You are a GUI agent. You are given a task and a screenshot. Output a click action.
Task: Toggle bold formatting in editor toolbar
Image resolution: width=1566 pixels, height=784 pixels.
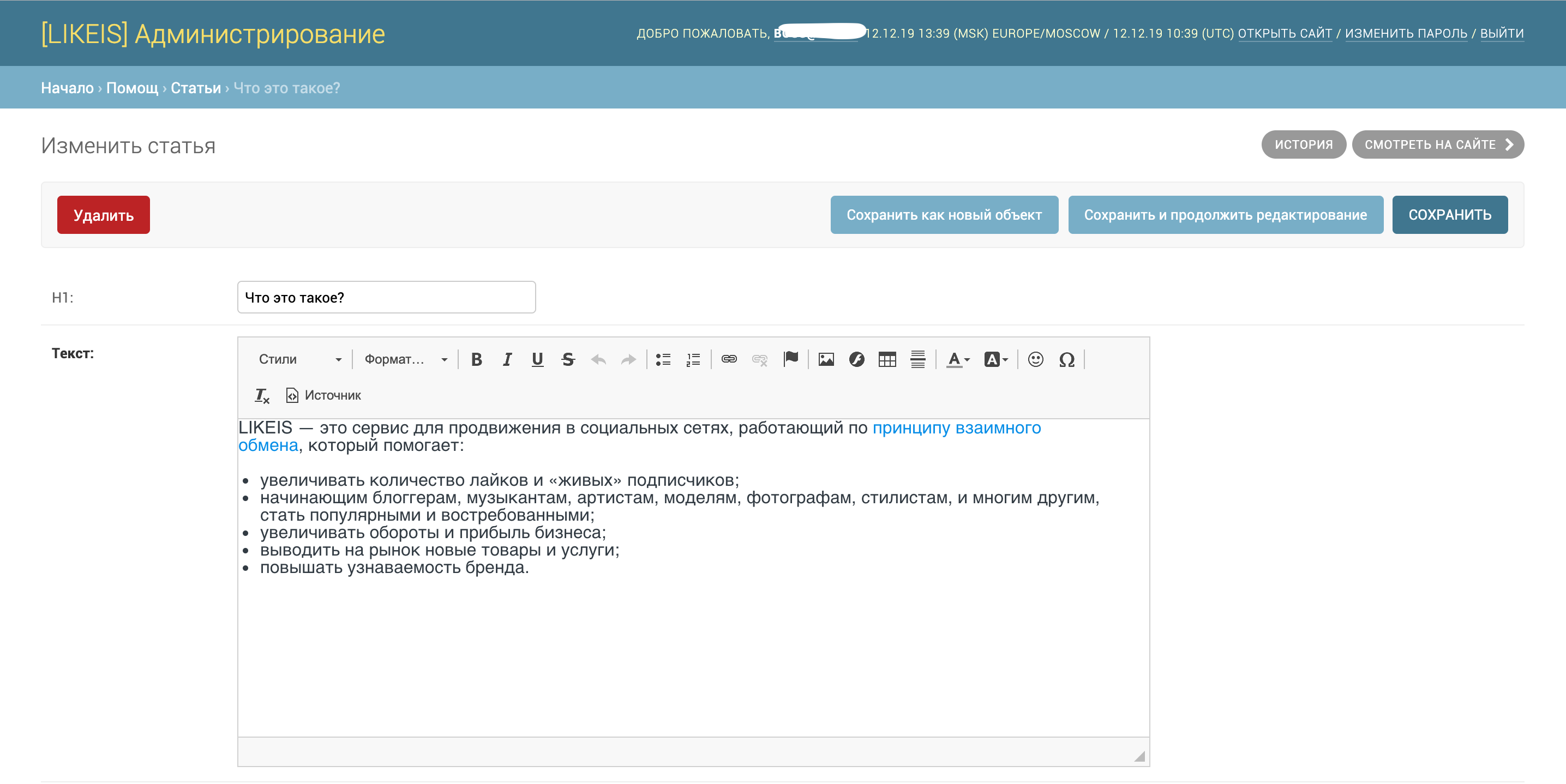[477, 359]
